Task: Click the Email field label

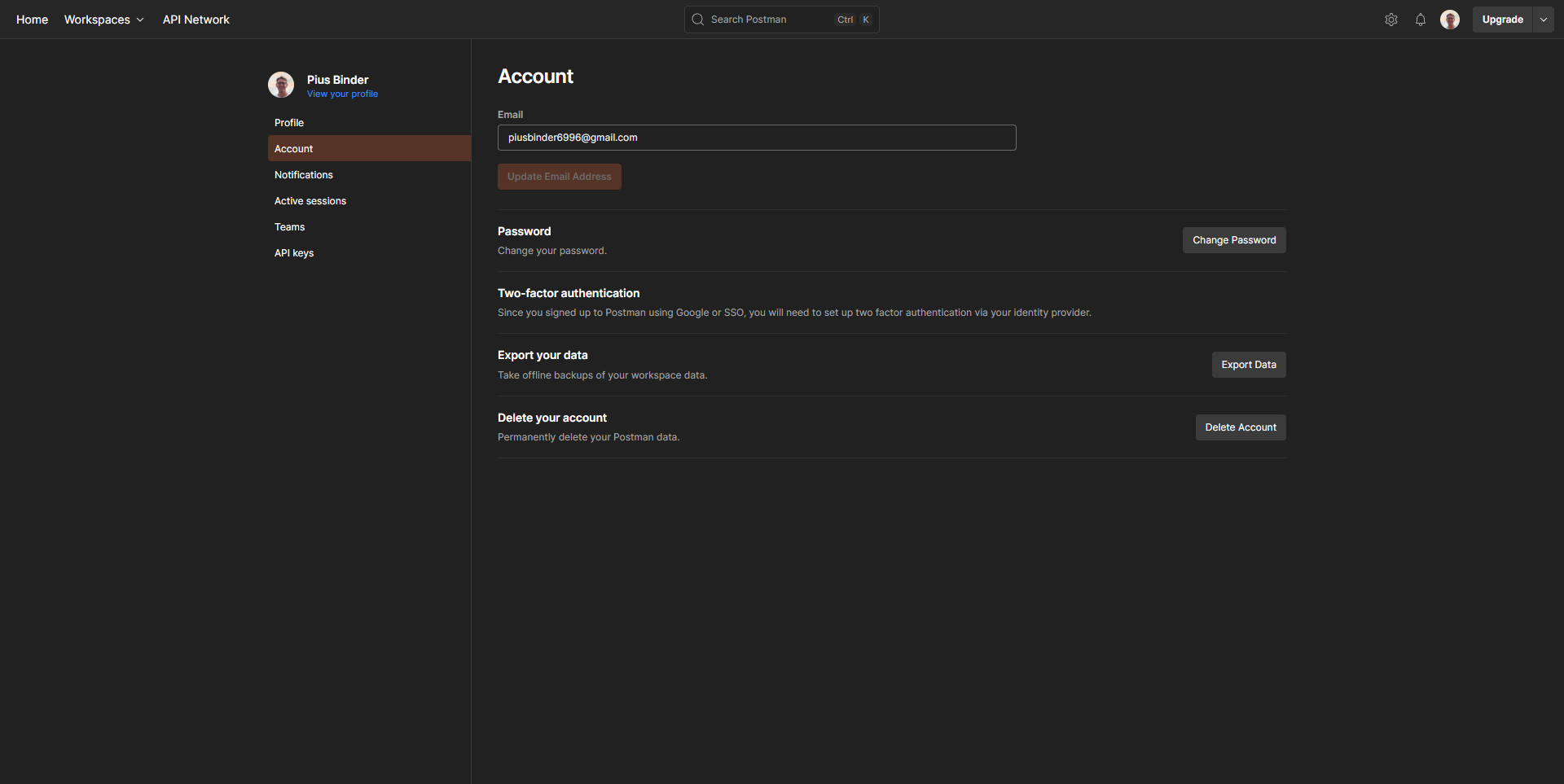Action: point(510,115)
